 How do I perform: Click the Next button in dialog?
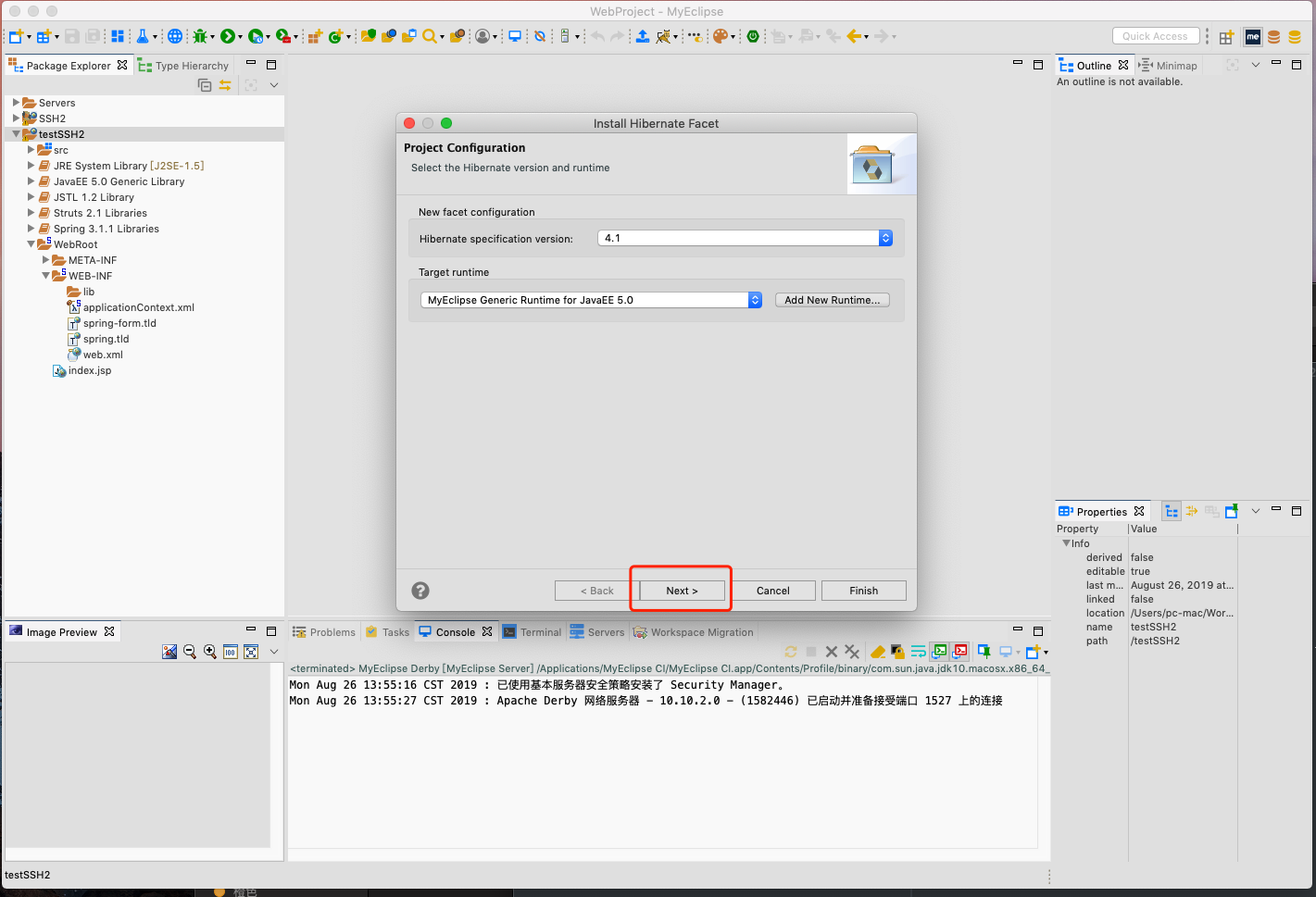pos(682,591)
